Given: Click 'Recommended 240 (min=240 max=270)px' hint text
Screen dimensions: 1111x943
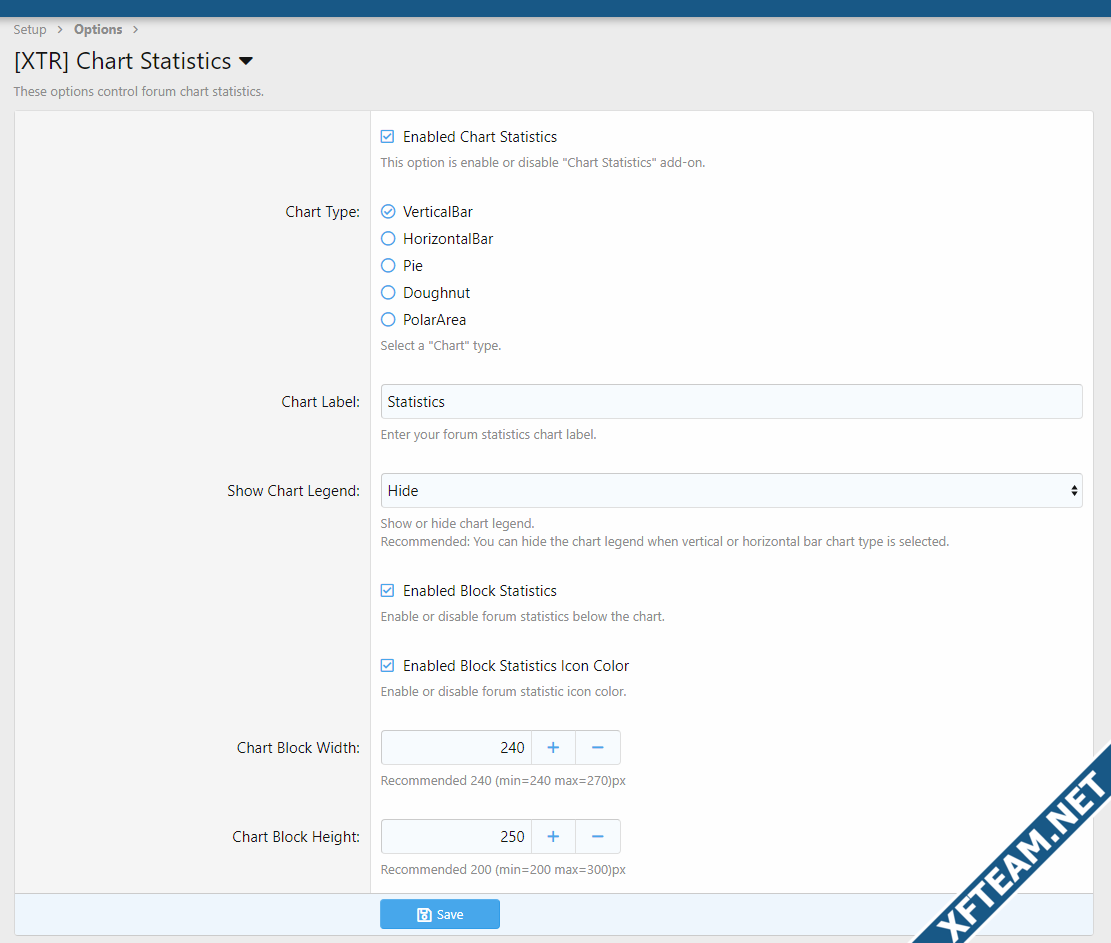Looking at the screenshot, I should tap(503, 781).
